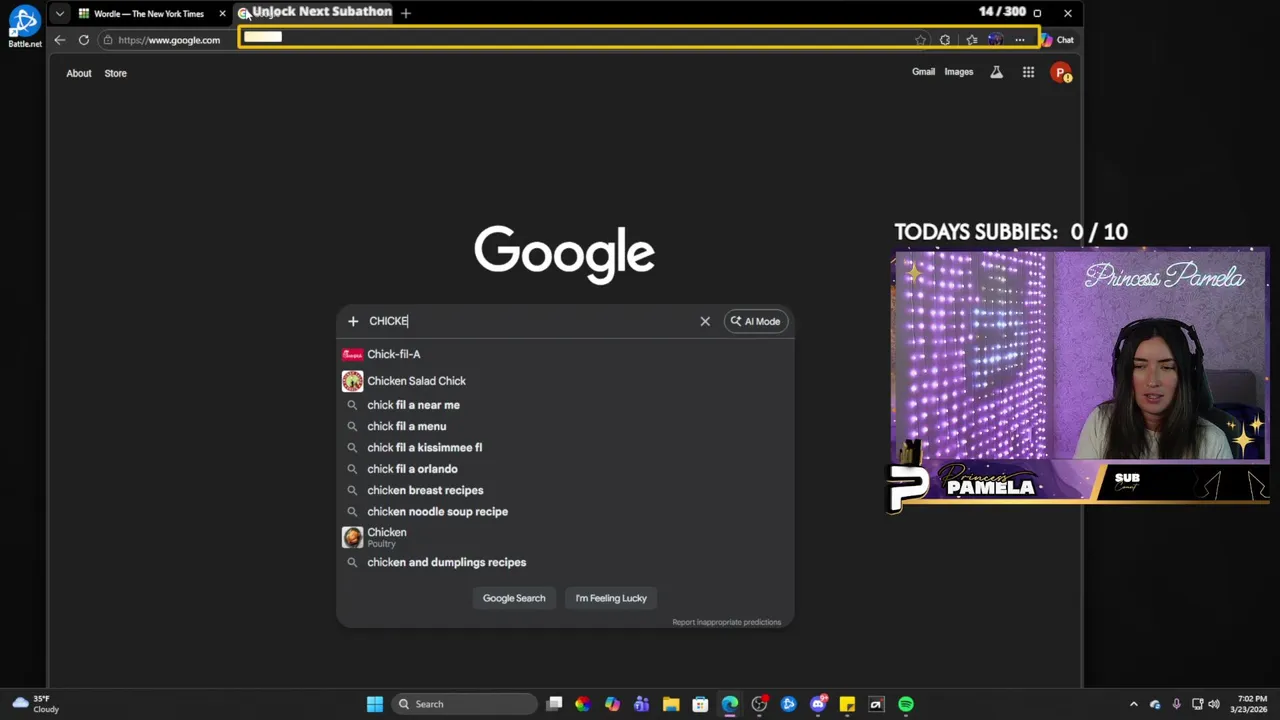Viewport: 1280px width, 720px height.
Task: Open a new browser tab
Action: 406,13
